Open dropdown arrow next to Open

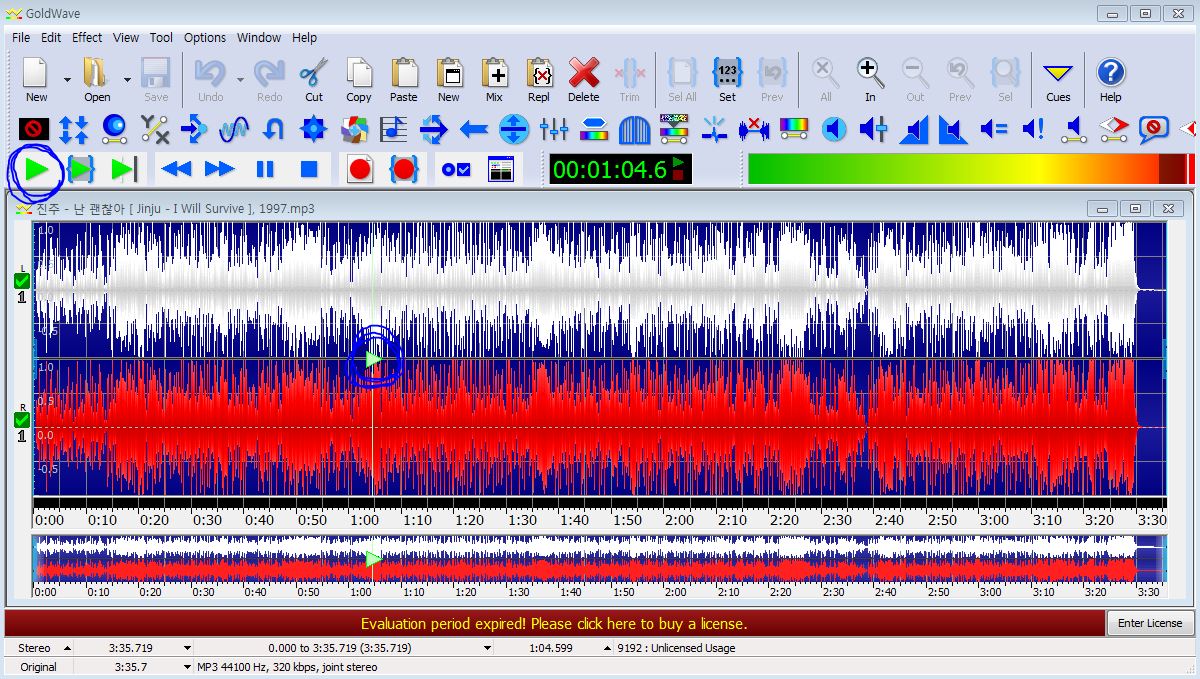(127, 79)
